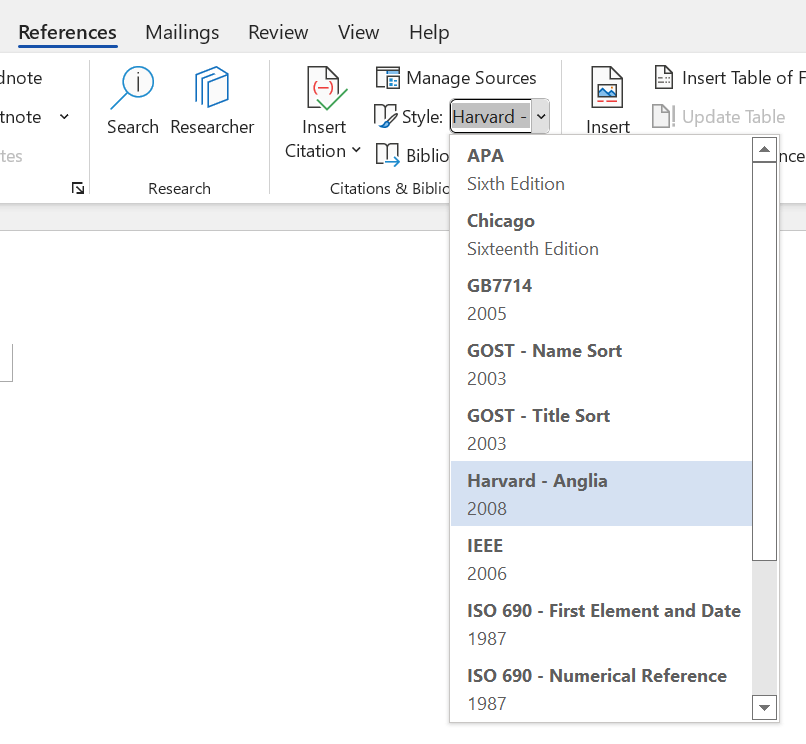Click the Bibliography book icon
The width and height of the screenshot is (806, 744).
point(387,155)
